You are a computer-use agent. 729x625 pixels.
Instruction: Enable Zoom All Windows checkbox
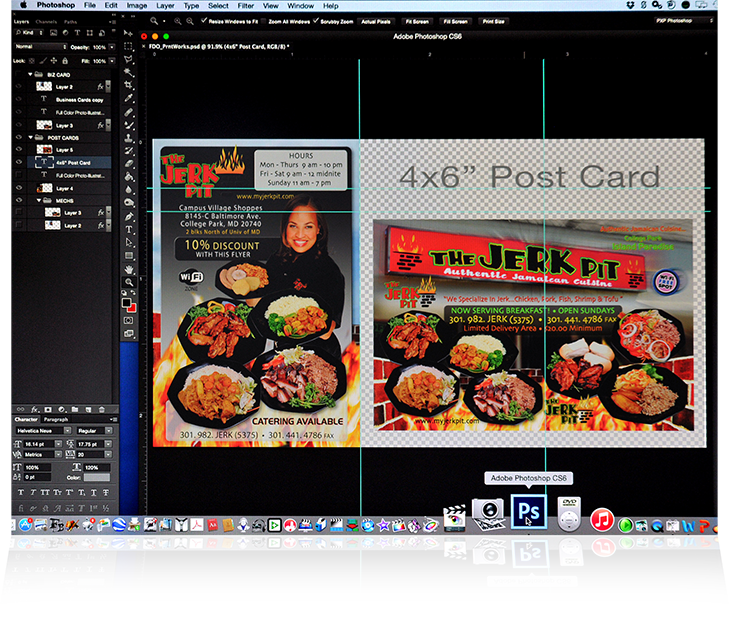(264, 21)
